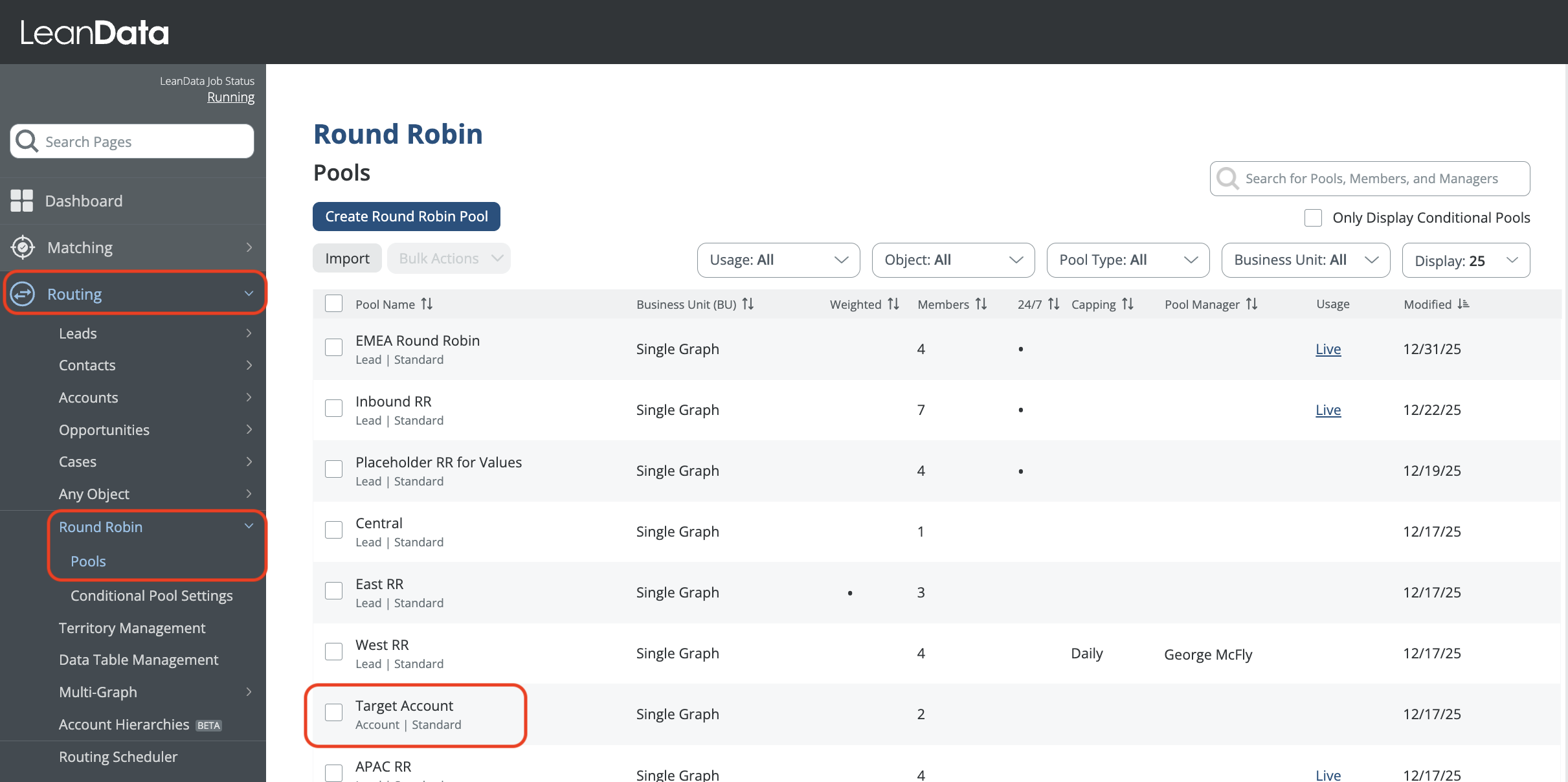This screenshot has height=782, width=1568.
Task: Click the Routing arrows icon
Action: pos(23,294)
